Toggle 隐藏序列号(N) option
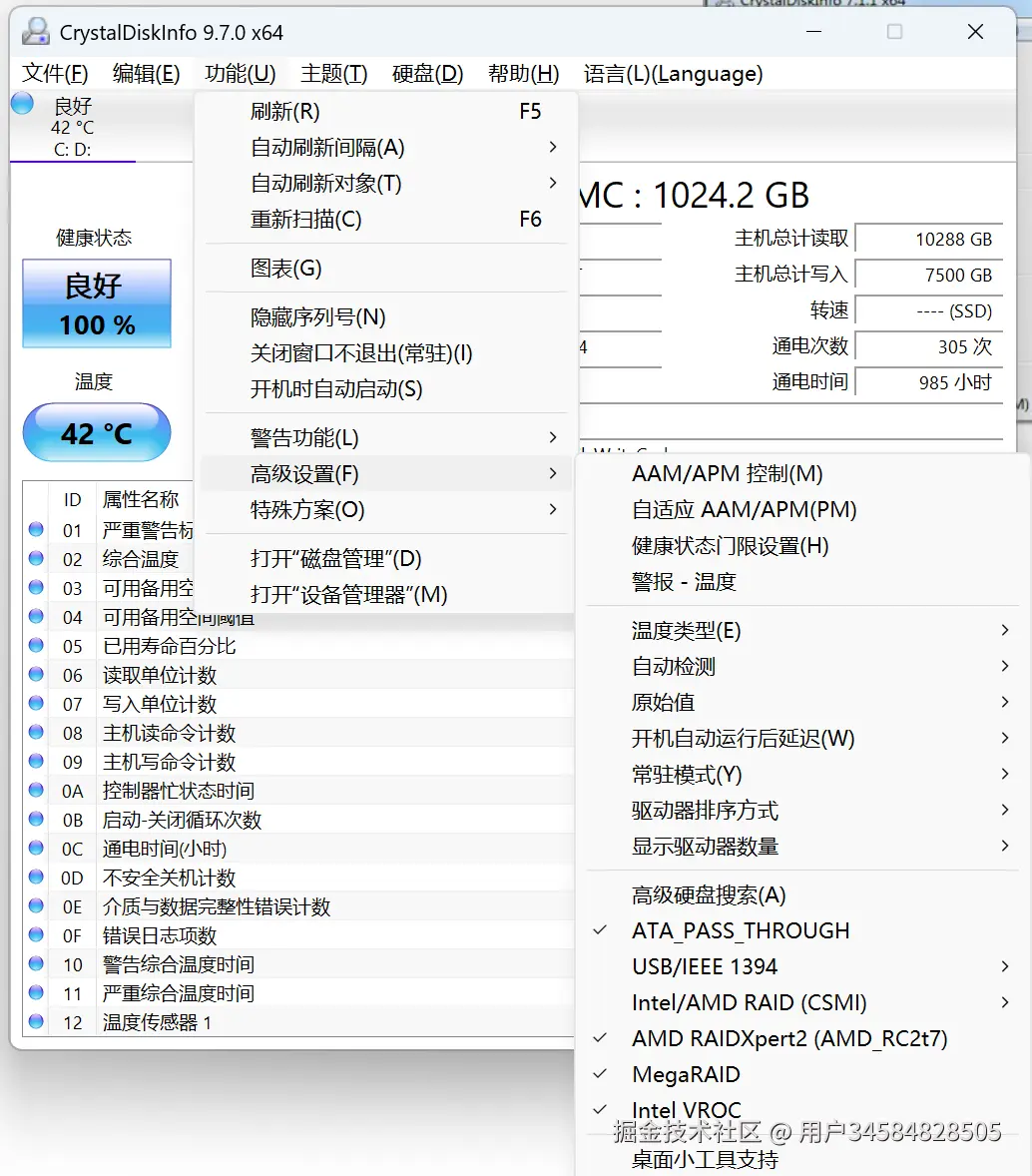 385,317
